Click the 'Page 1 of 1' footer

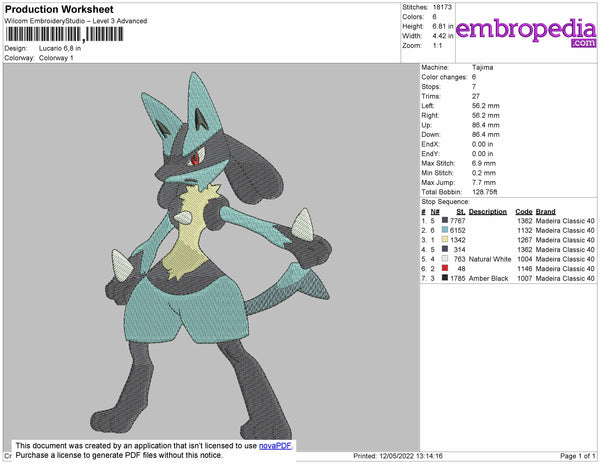pyautogui.click(x=577, y=456)
